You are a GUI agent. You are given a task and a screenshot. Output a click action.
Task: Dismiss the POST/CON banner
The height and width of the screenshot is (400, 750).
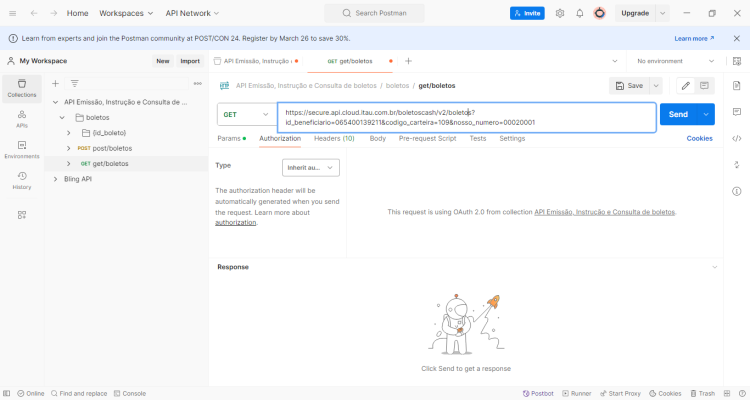coord(737,38)
